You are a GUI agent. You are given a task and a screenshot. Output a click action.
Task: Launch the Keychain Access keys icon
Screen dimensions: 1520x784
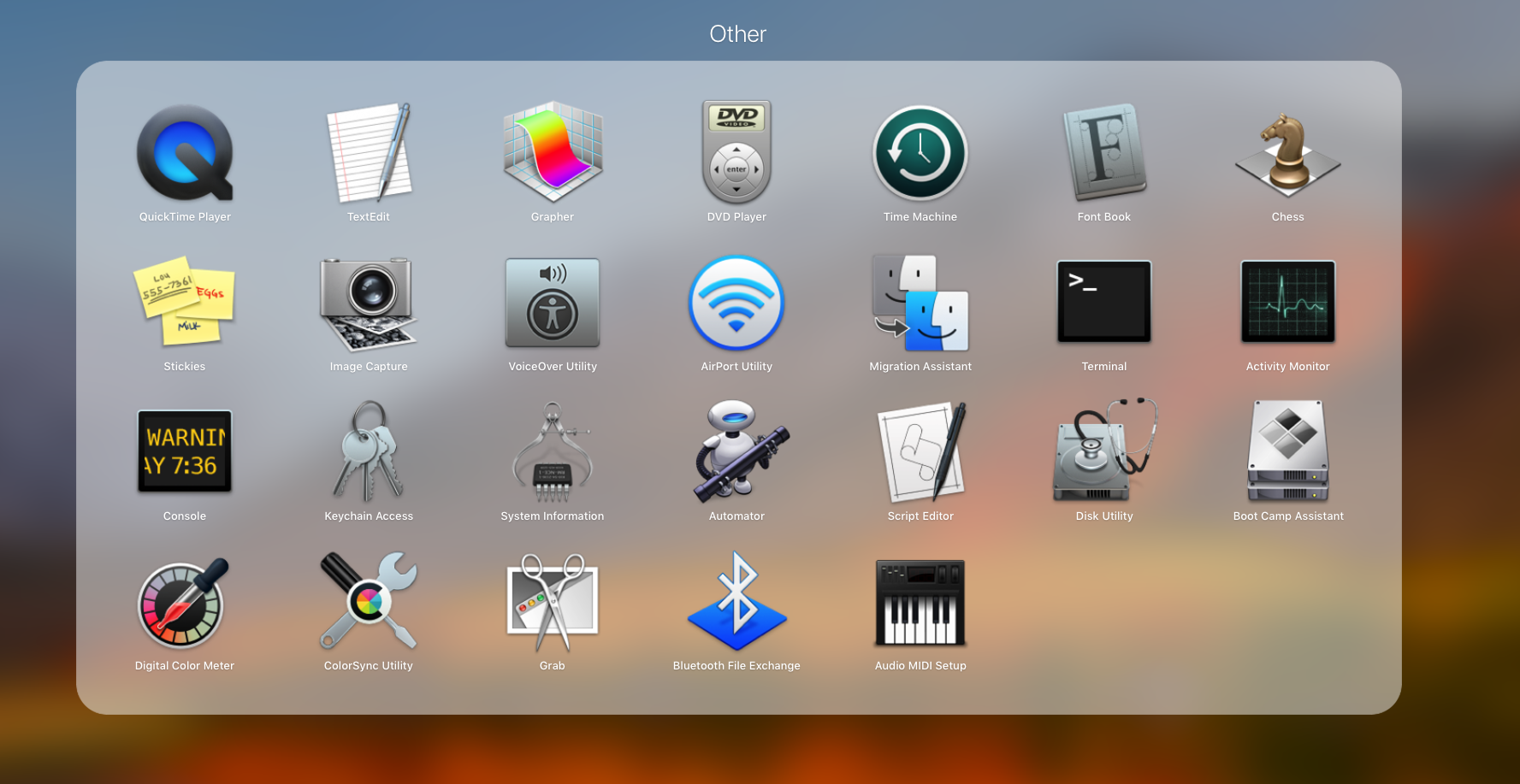(369, 451)
